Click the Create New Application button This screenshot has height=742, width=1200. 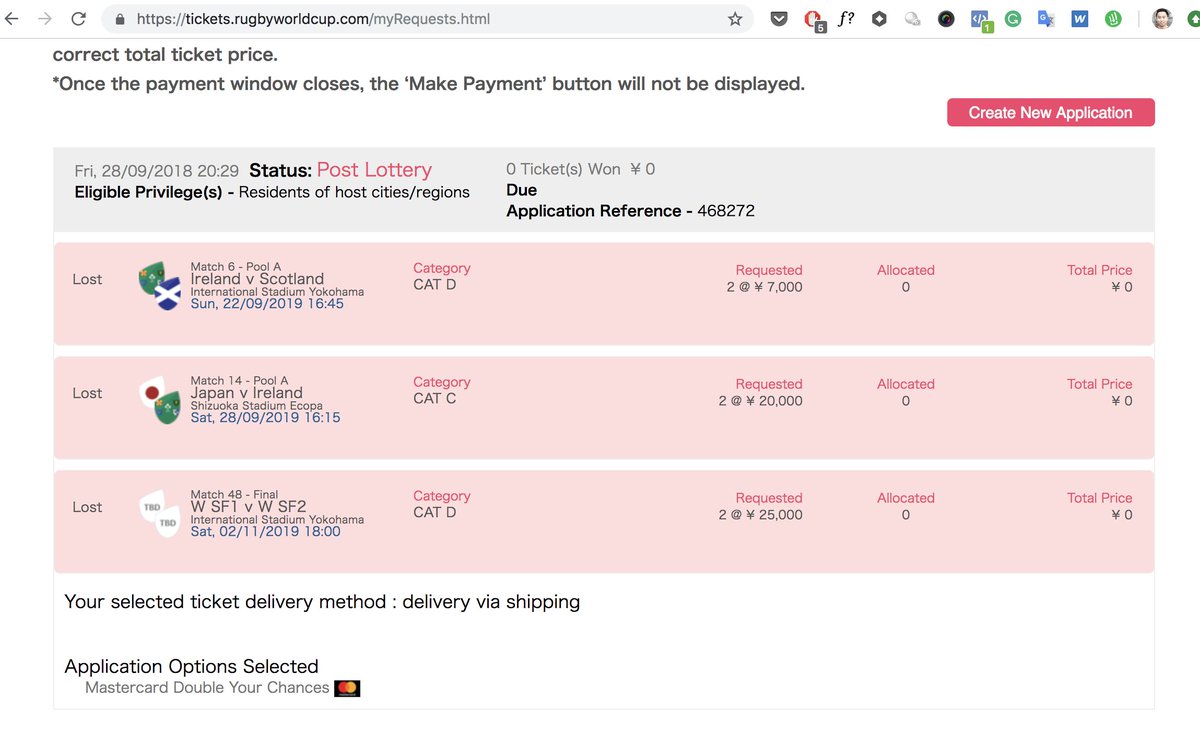point(1051,113)
